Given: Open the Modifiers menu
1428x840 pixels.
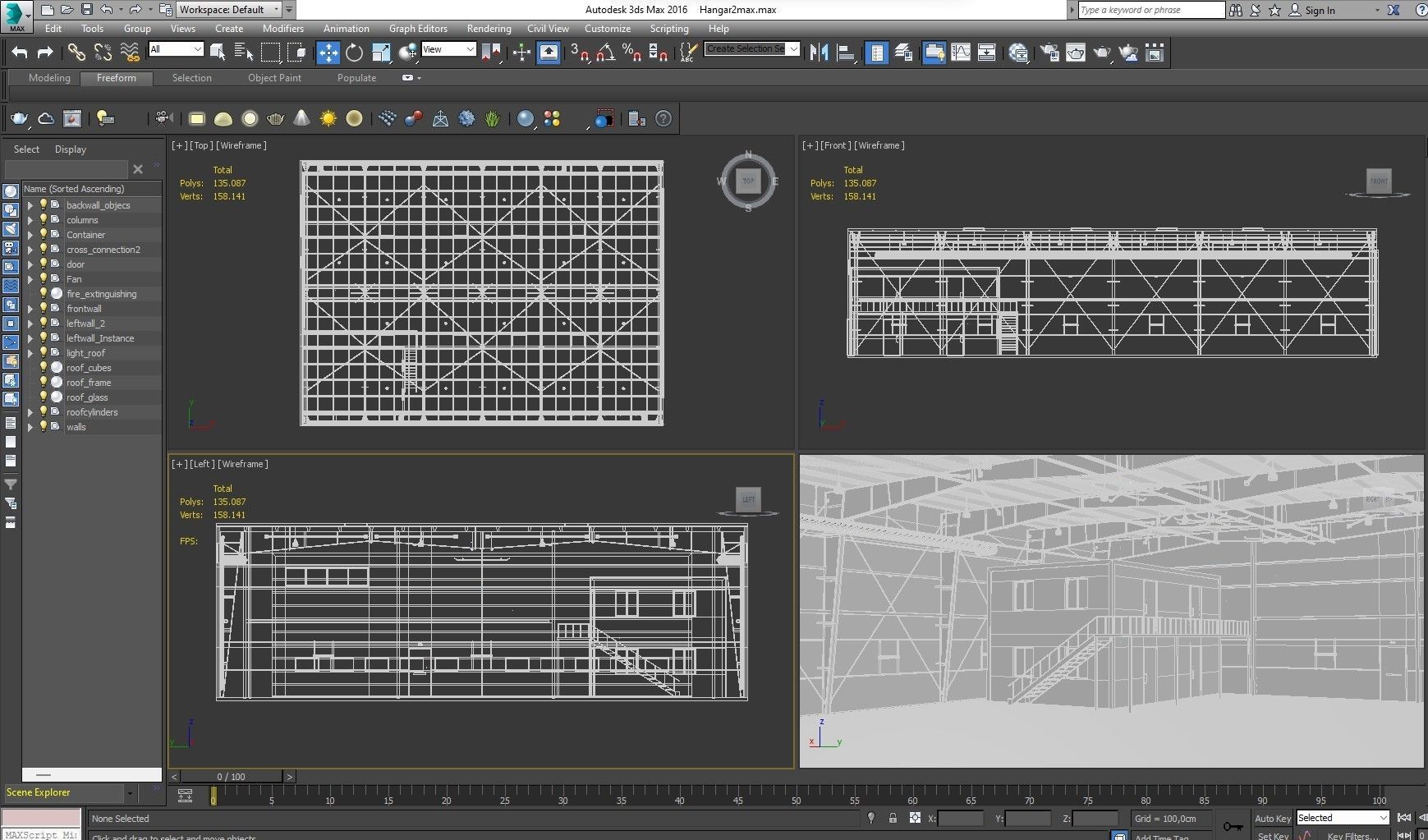Looking at the screenshot, I should pyautogui.click(x=283, y=29).
